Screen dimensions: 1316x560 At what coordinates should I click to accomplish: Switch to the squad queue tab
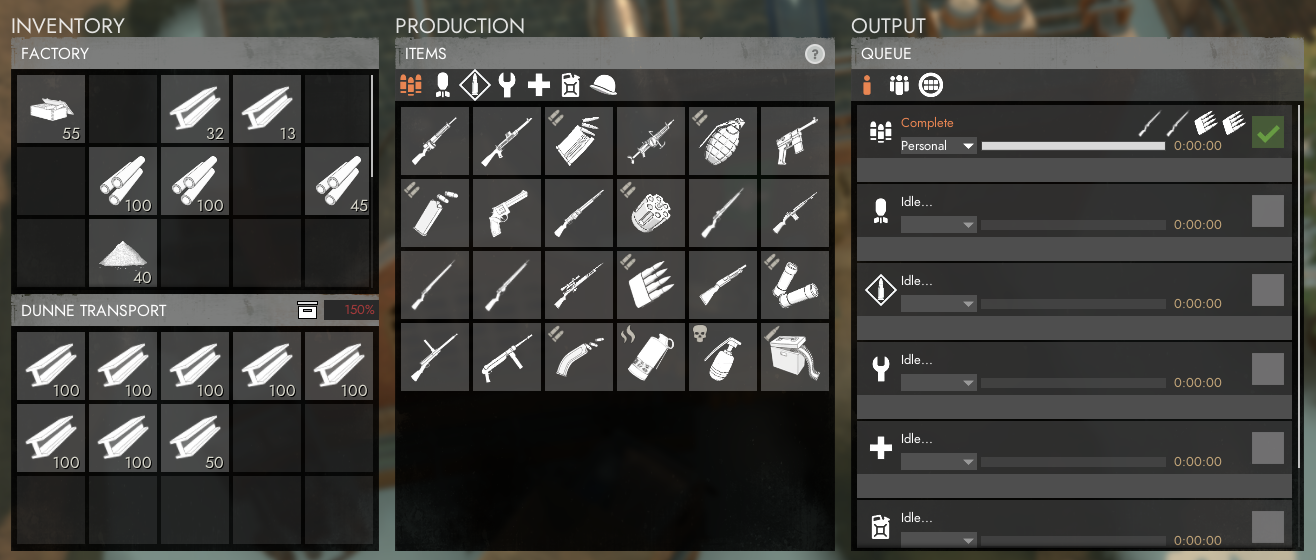point(898,85)
